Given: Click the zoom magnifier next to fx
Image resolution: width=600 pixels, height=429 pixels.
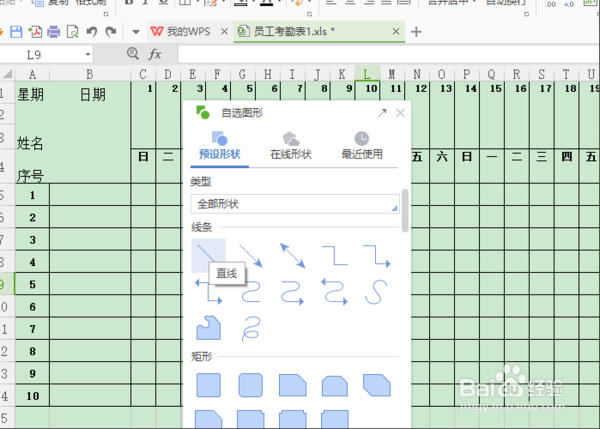Looking at the screenshot, I should tap(133, 54).
